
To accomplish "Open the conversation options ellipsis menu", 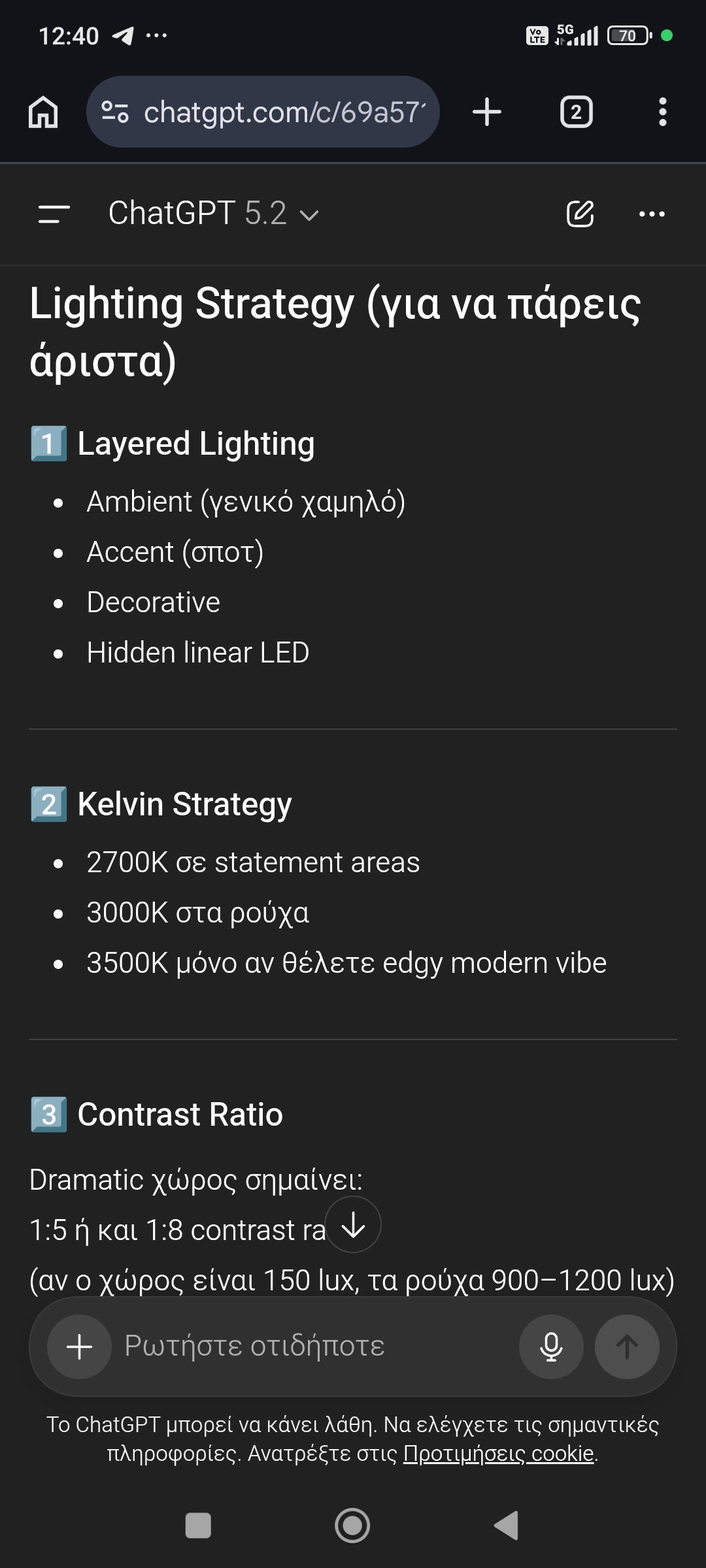I will [x=652, y=214].
